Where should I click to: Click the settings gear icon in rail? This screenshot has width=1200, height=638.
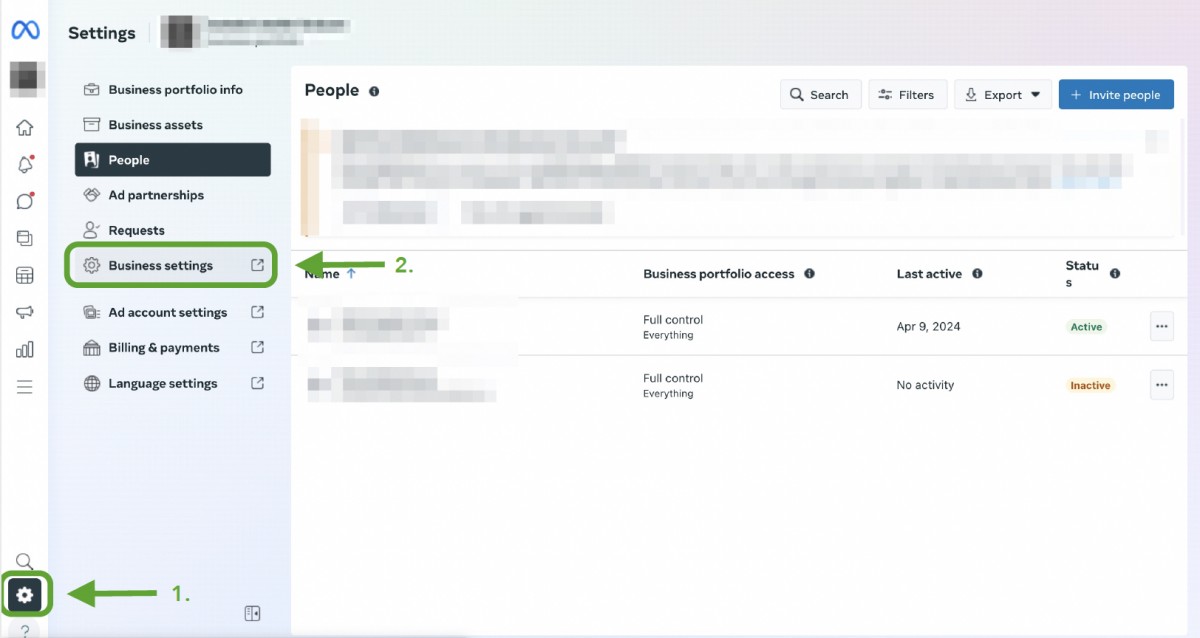click(x=25, y=595)
